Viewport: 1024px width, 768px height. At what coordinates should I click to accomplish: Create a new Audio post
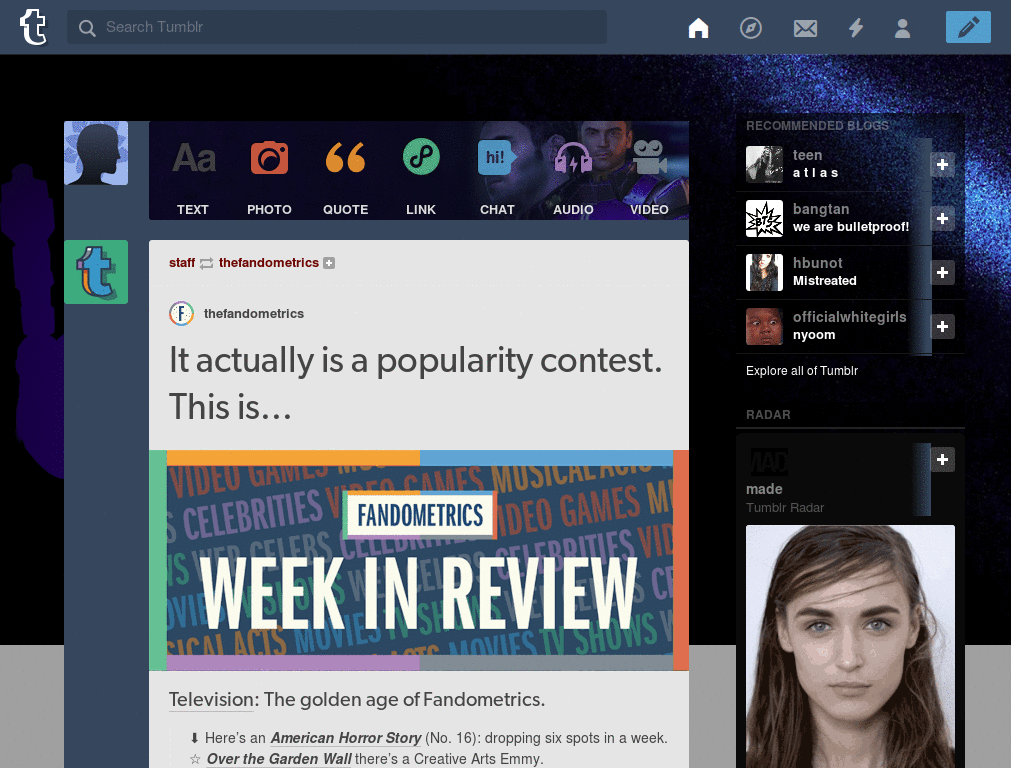[x=573, y=177]
